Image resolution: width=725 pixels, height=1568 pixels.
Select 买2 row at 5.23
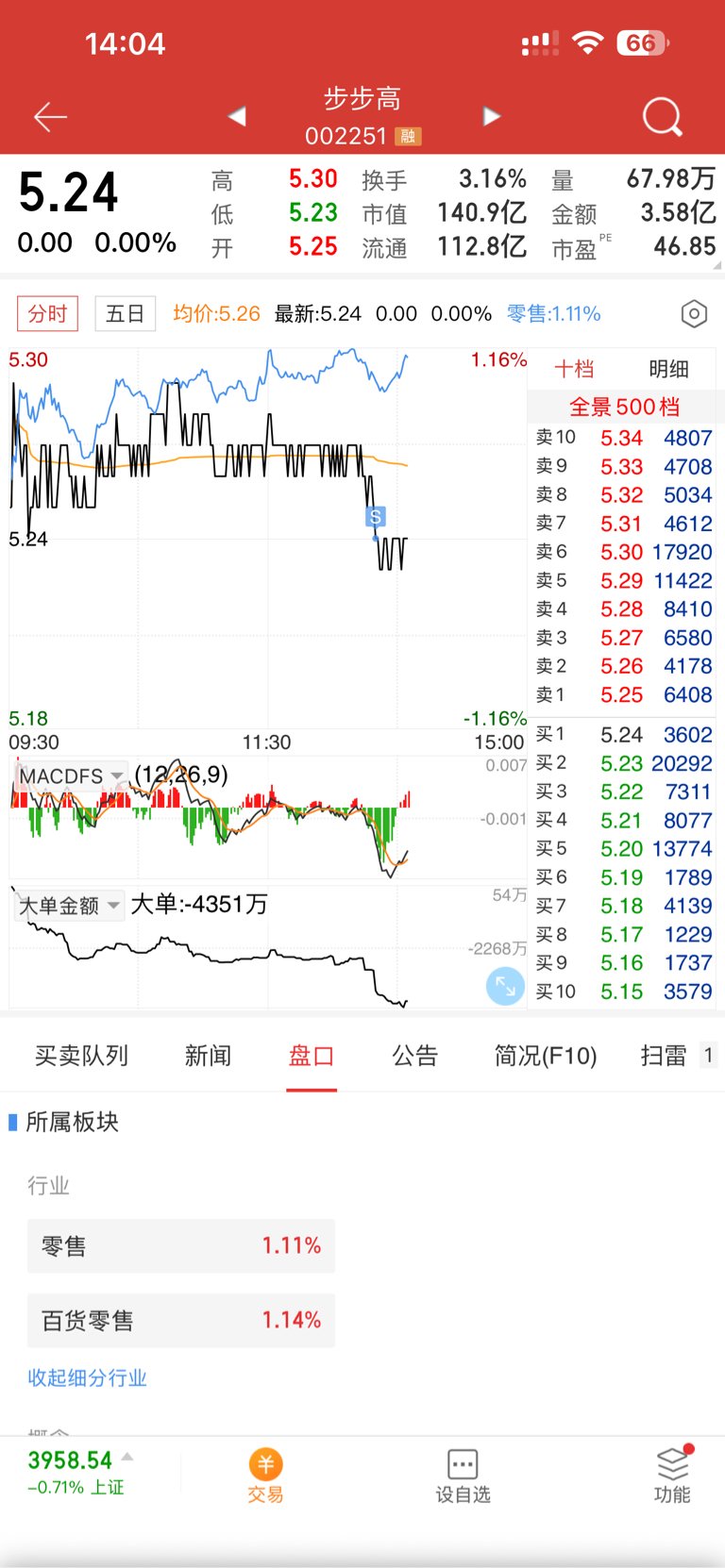click(623, 762)
